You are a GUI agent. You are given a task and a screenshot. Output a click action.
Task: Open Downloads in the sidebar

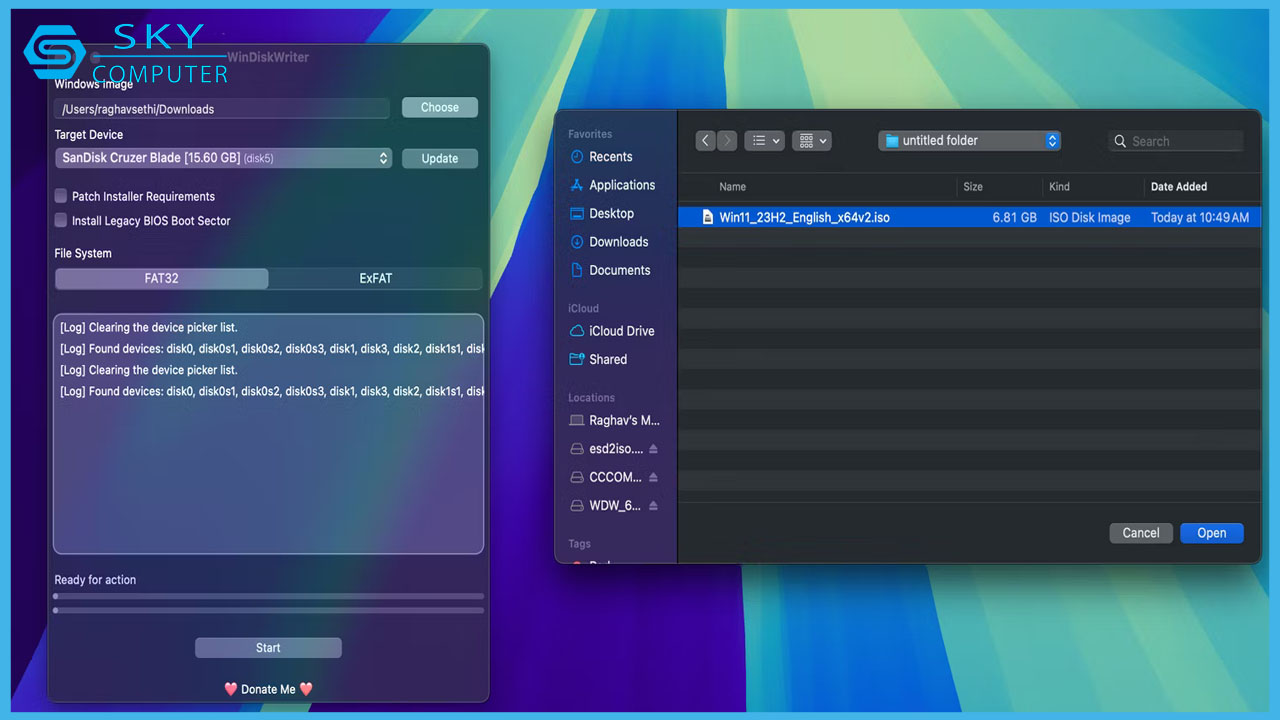pyautogui.click(x=619, y=242)
